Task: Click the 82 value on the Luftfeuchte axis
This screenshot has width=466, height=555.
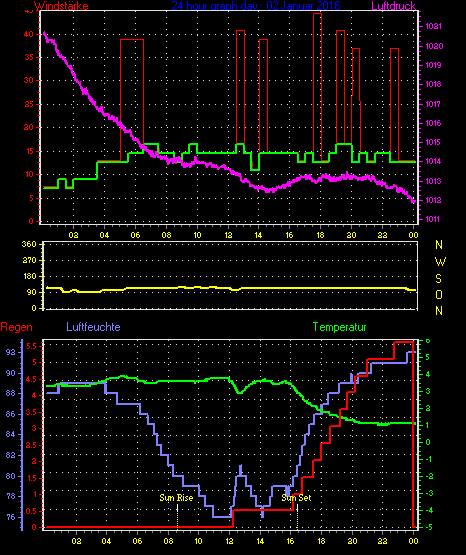Action: click(x=11, y=455)
